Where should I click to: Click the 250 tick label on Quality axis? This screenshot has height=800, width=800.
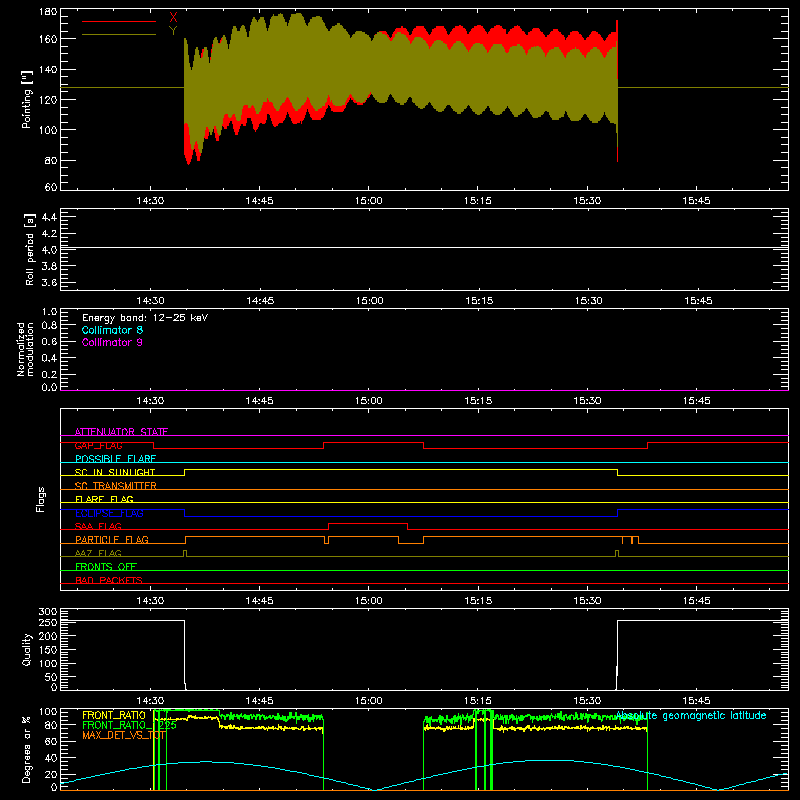tap(48, 623)
